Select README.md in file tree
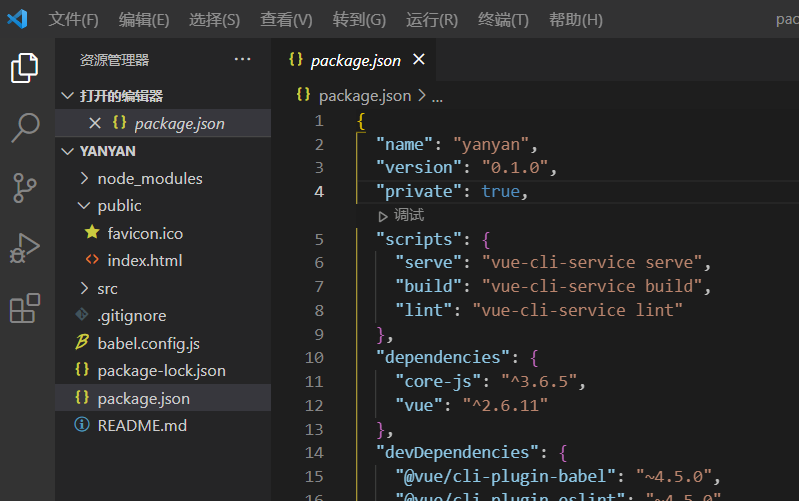This screenshot has height=501, width=799. [x=141, y=425]
